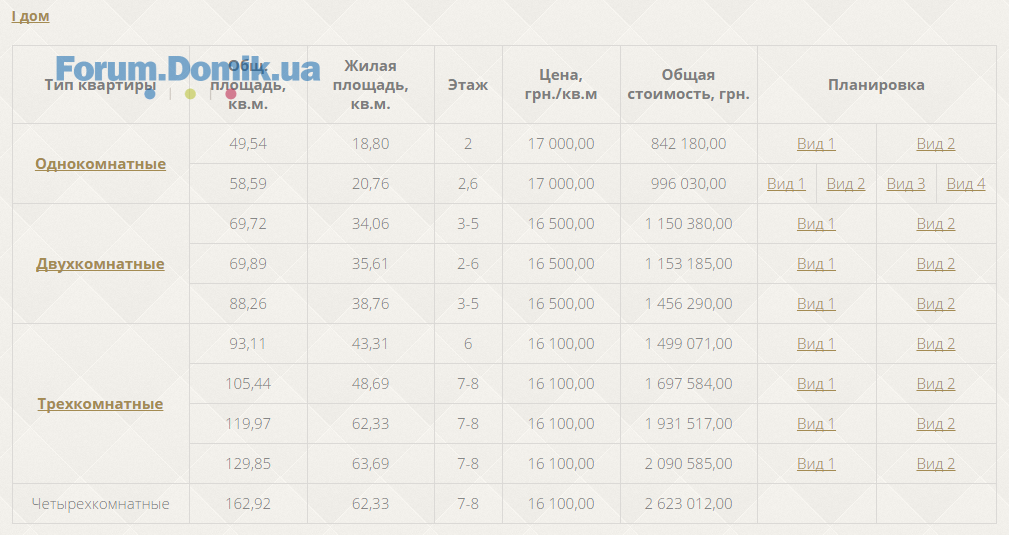The width and height of the screenshot is (1009, 535).
Task: Select the total cost 1 697 584,00
Action: point(689,384)
